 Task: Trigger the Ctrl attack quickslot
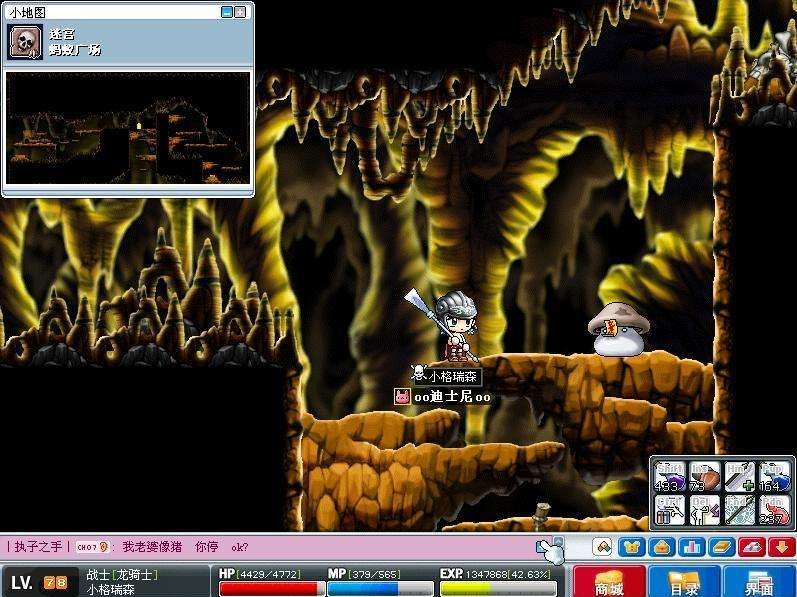(670, 510)
